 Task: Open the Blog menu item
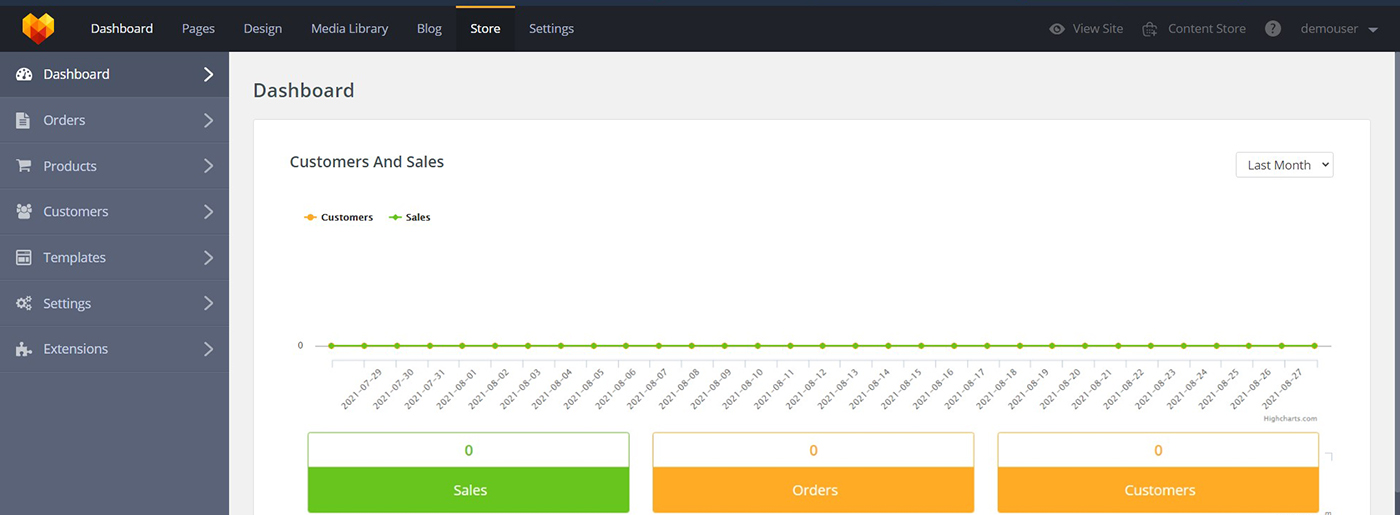pos(429,29)
